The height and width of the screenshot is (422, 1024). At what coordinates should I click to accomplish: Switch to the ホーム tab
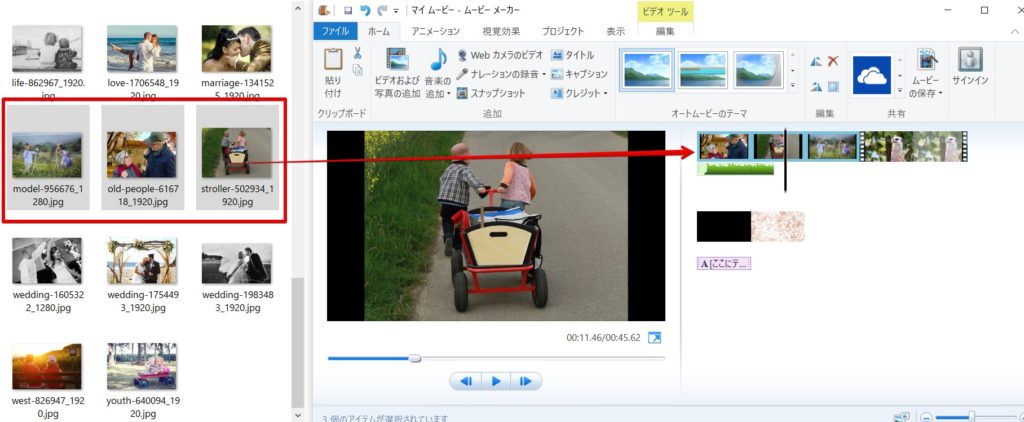379,31
